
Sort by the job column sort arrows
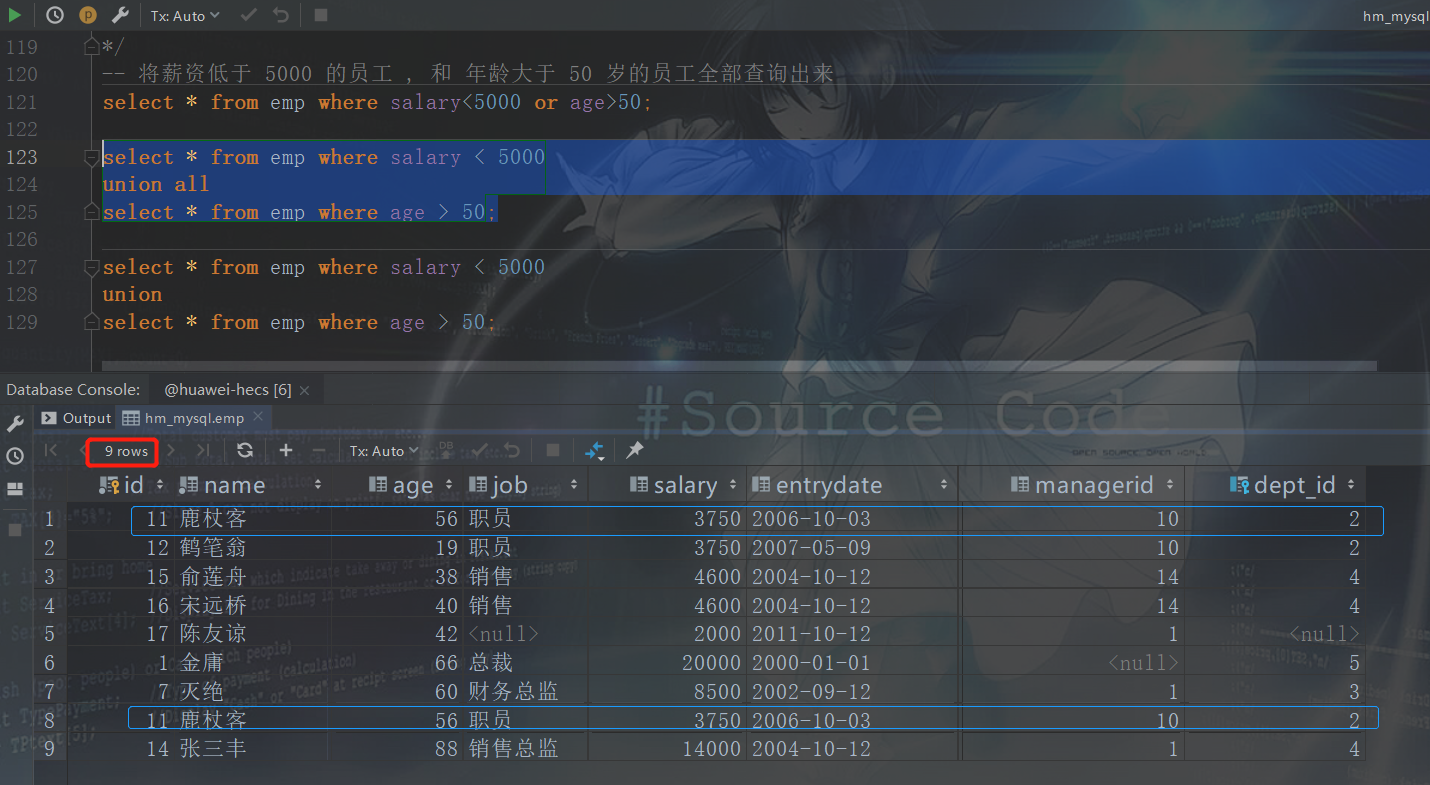(574, 485)
